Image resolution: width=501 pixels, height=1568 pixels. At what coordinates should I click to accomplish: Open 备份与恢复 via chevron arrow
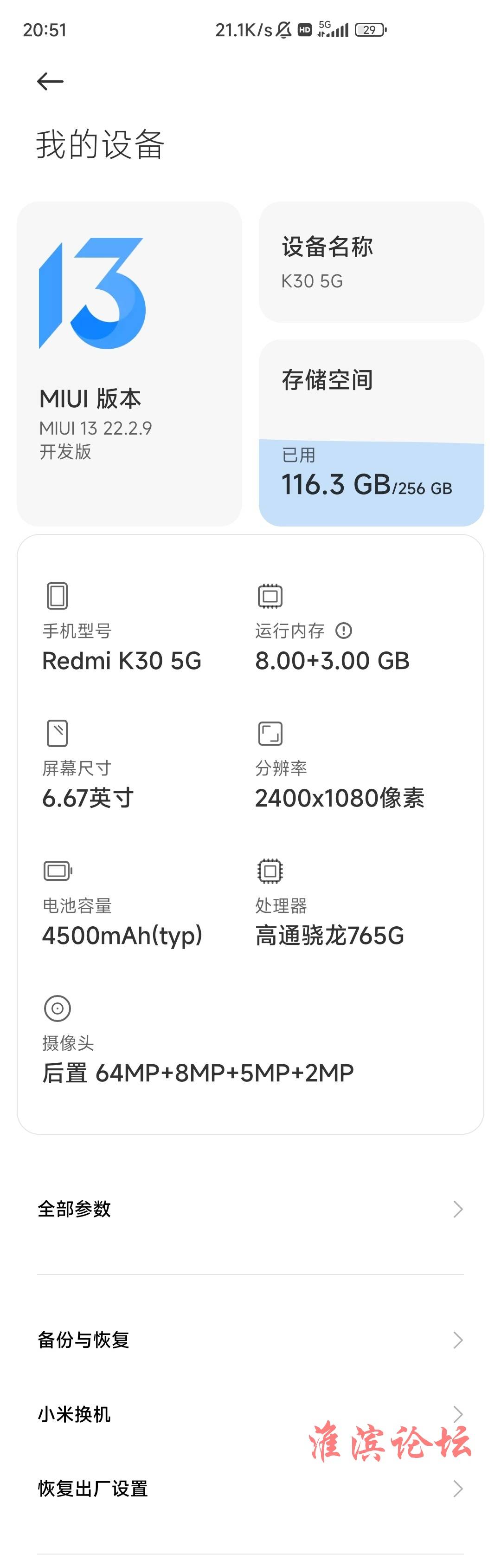pyautogui.click(x=458, y=1340)
